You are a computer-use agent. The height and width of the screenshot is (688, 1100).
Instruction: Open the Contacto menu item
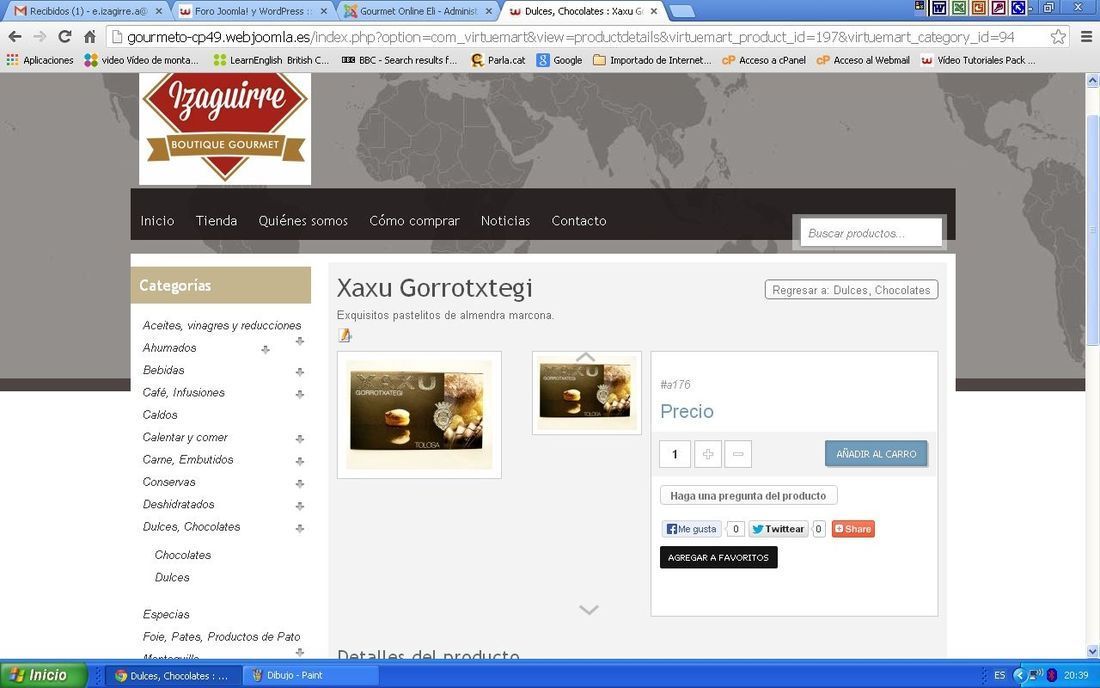(x=579, y=221)
